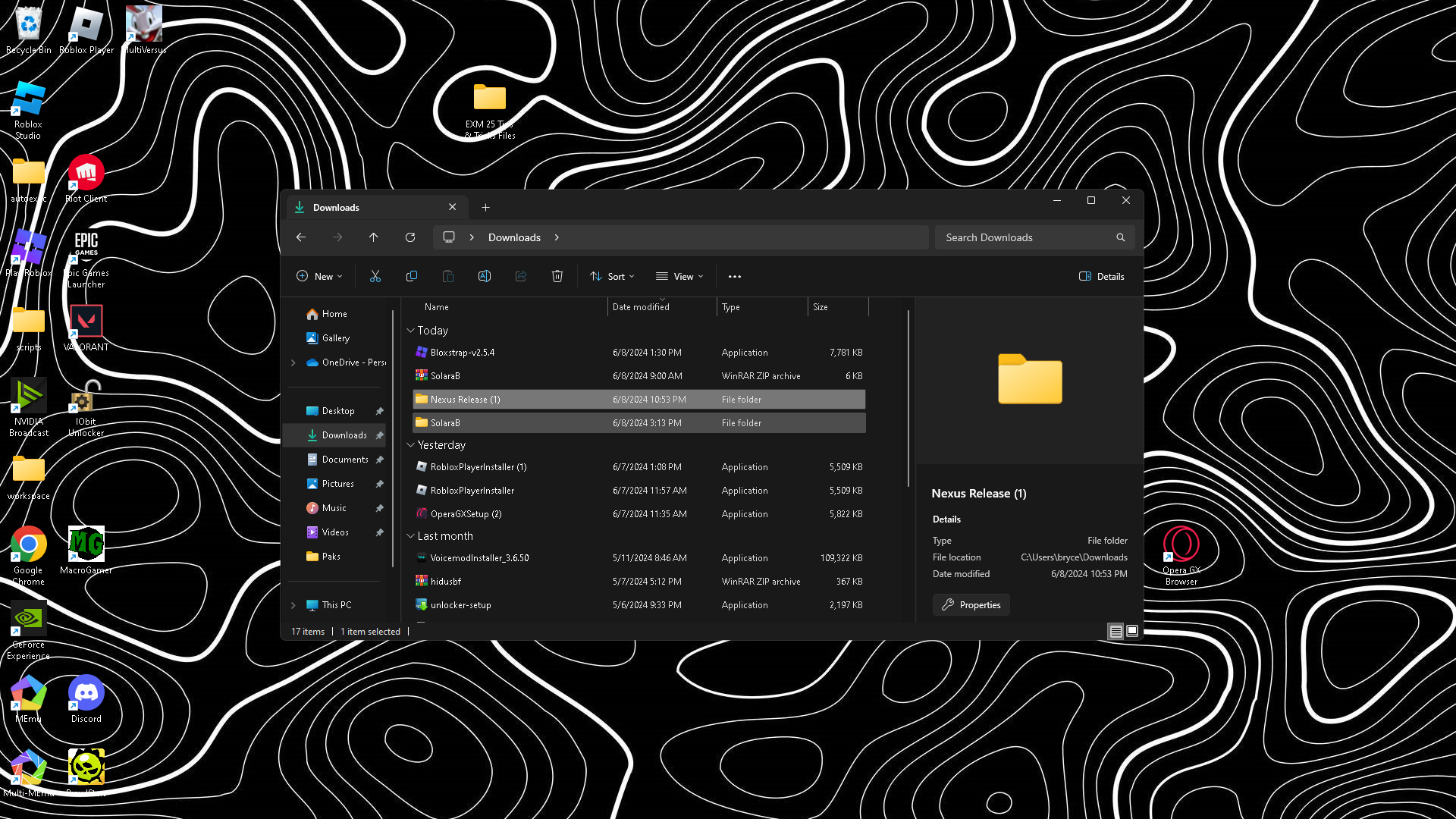The width and height of the screenshot is (1456, 819).
Task: Click the Cut scissors icon in toolbar
Action: click(375, 277)
